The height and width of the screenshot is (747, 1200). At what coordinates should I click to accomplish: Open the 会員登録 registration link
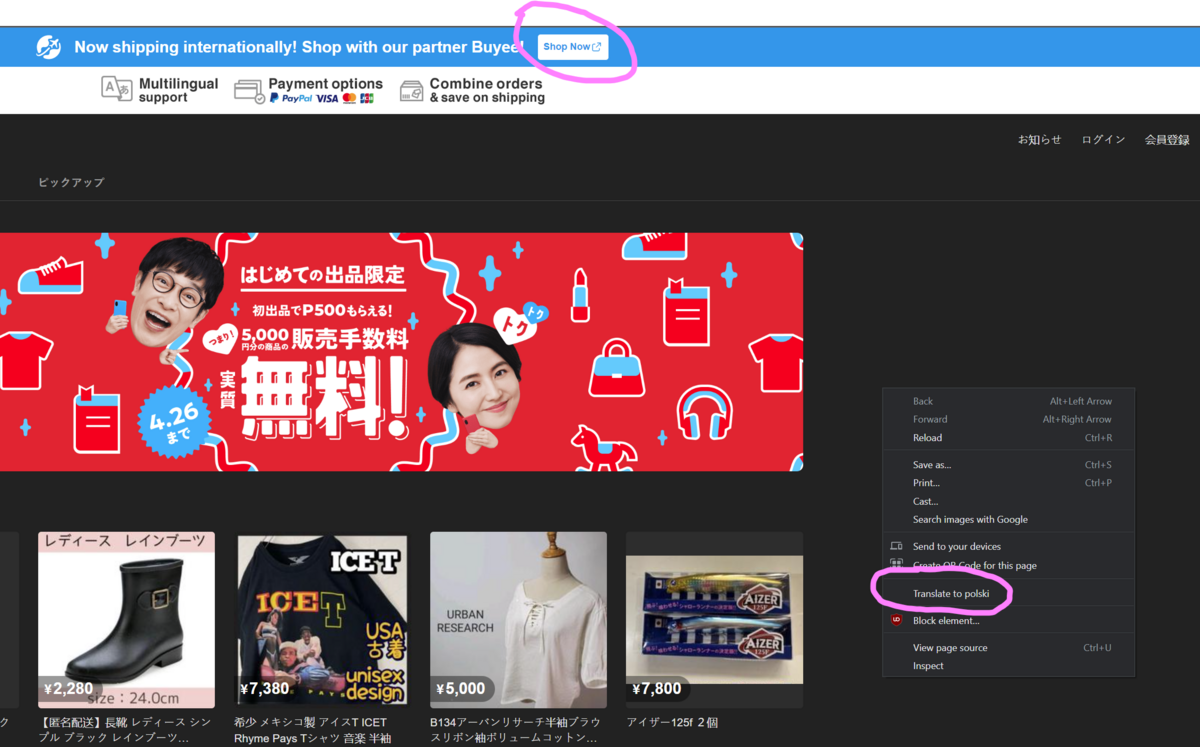coord(1167,140)
